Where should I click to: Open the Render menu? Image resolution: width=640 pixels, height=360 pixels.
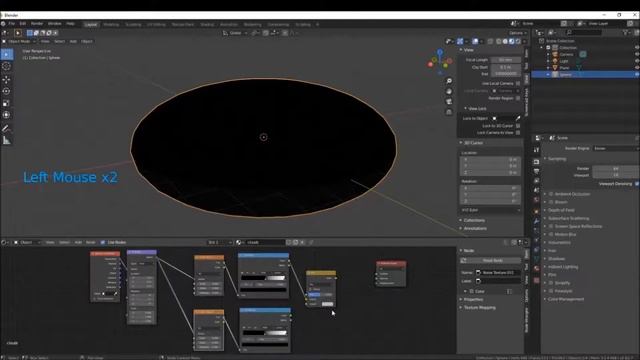pos(37,24)
